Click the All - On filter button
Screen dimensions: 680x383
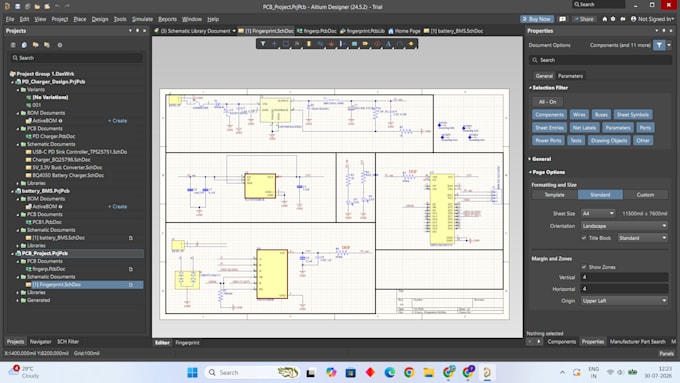[547, 102]
